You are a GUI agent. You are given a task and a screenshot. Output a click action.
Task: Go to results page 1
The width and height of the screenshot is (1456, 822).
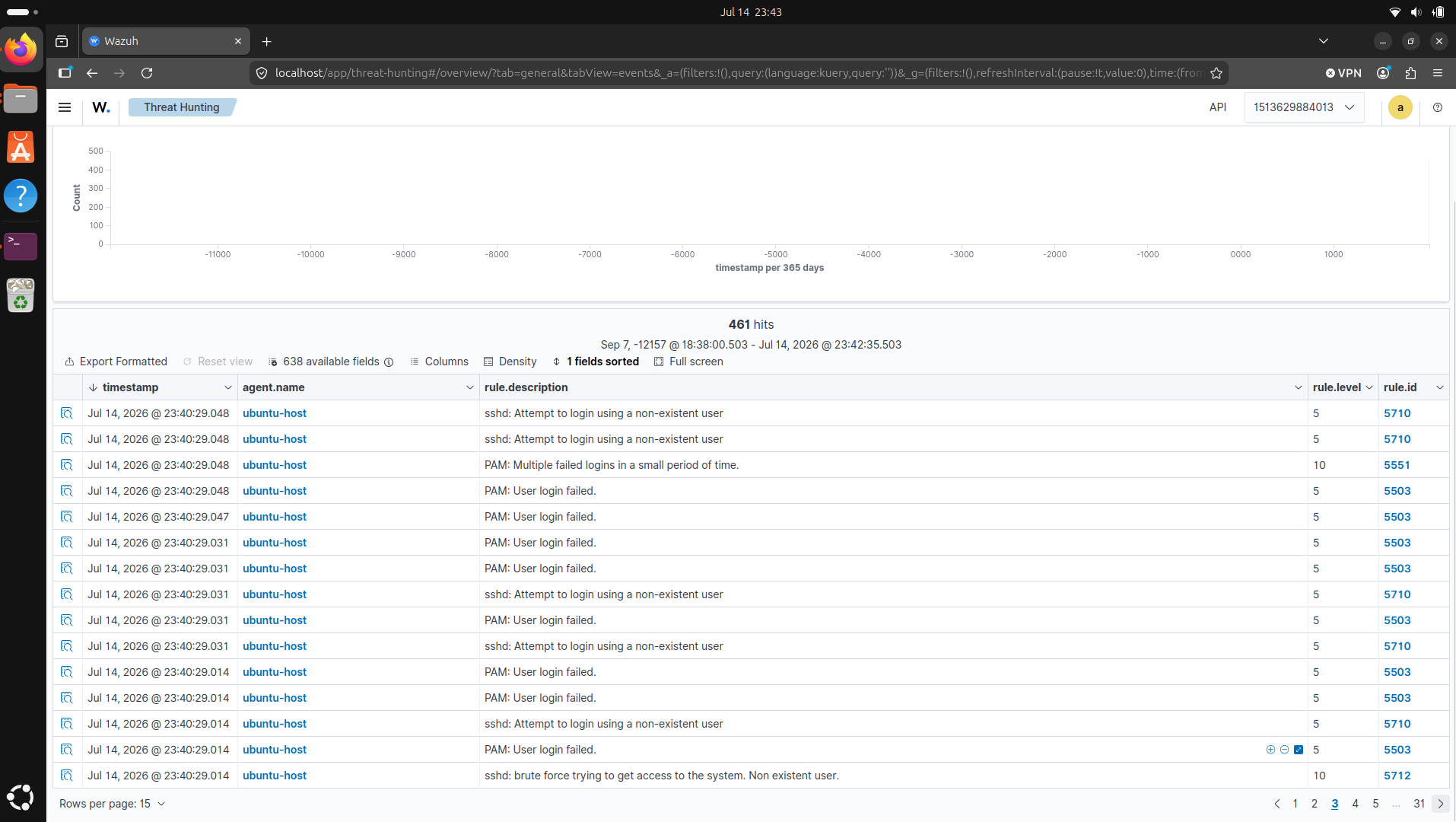click(x=1295, y=804)
